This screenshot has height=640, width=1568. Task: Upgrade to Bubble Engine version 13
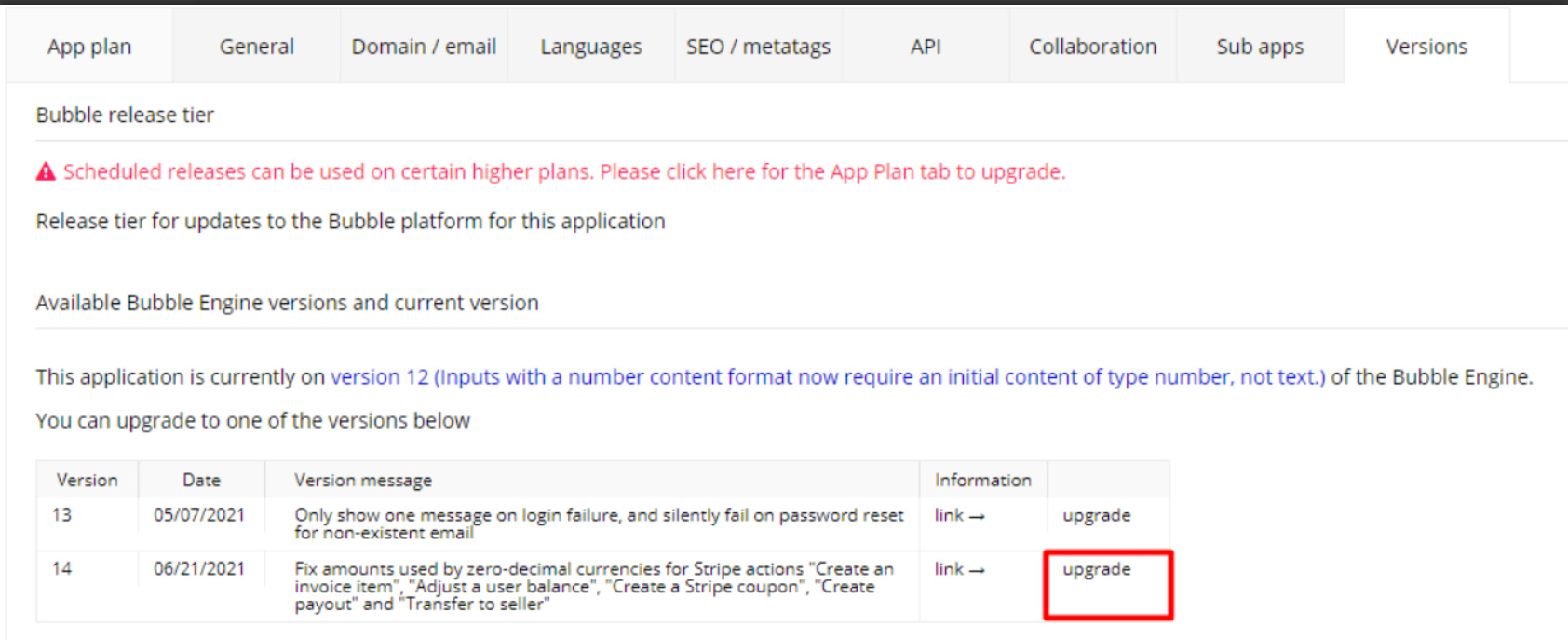coord(1097,515)
